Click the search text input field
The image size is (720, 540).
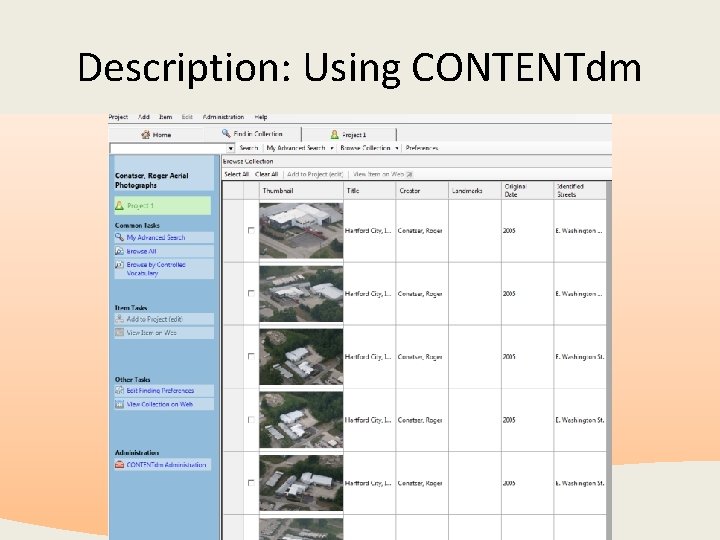pyautogui.click(x=169, y=148)
